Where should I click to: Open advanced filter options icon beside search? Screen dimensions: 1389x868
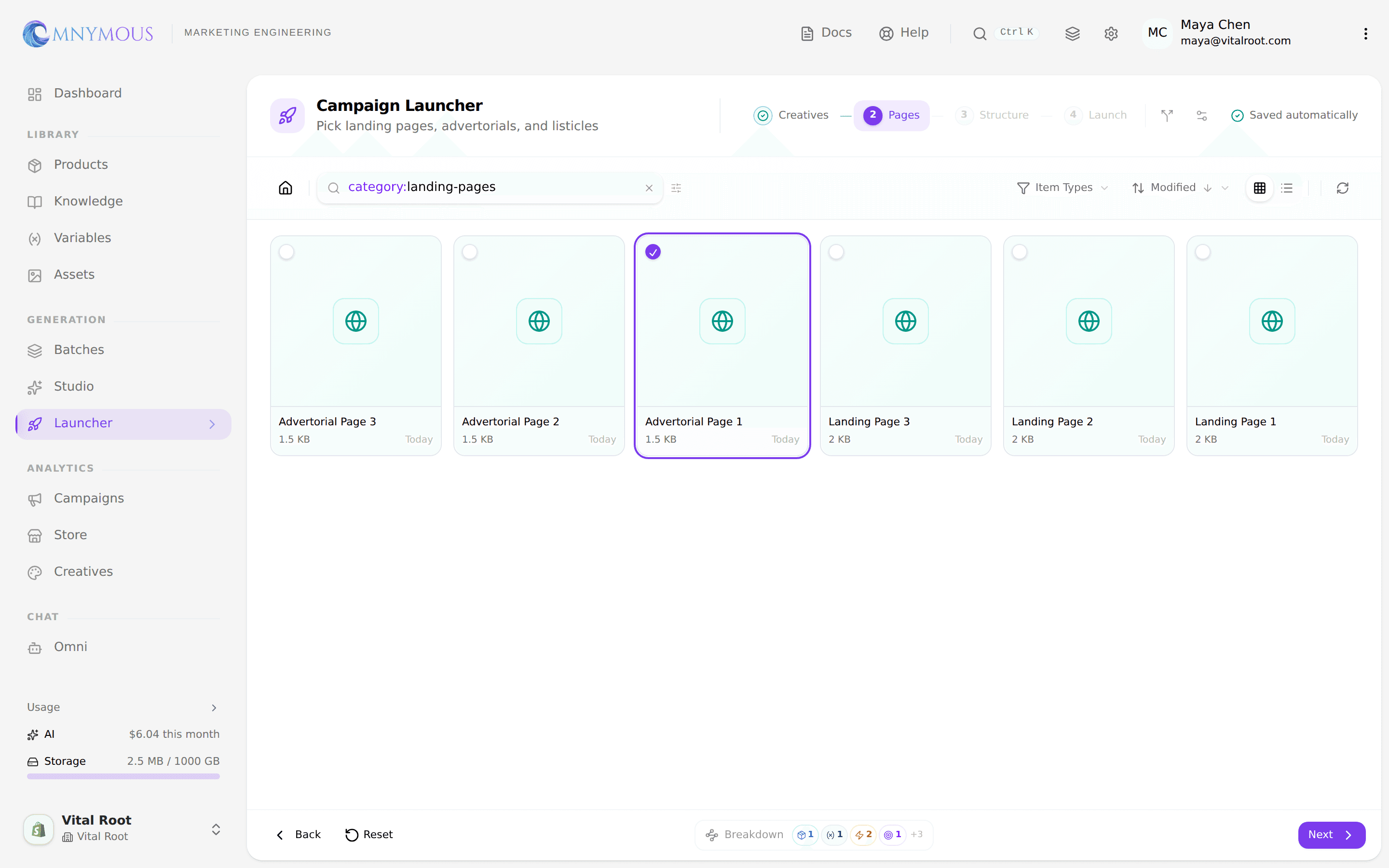click(676, 188)
